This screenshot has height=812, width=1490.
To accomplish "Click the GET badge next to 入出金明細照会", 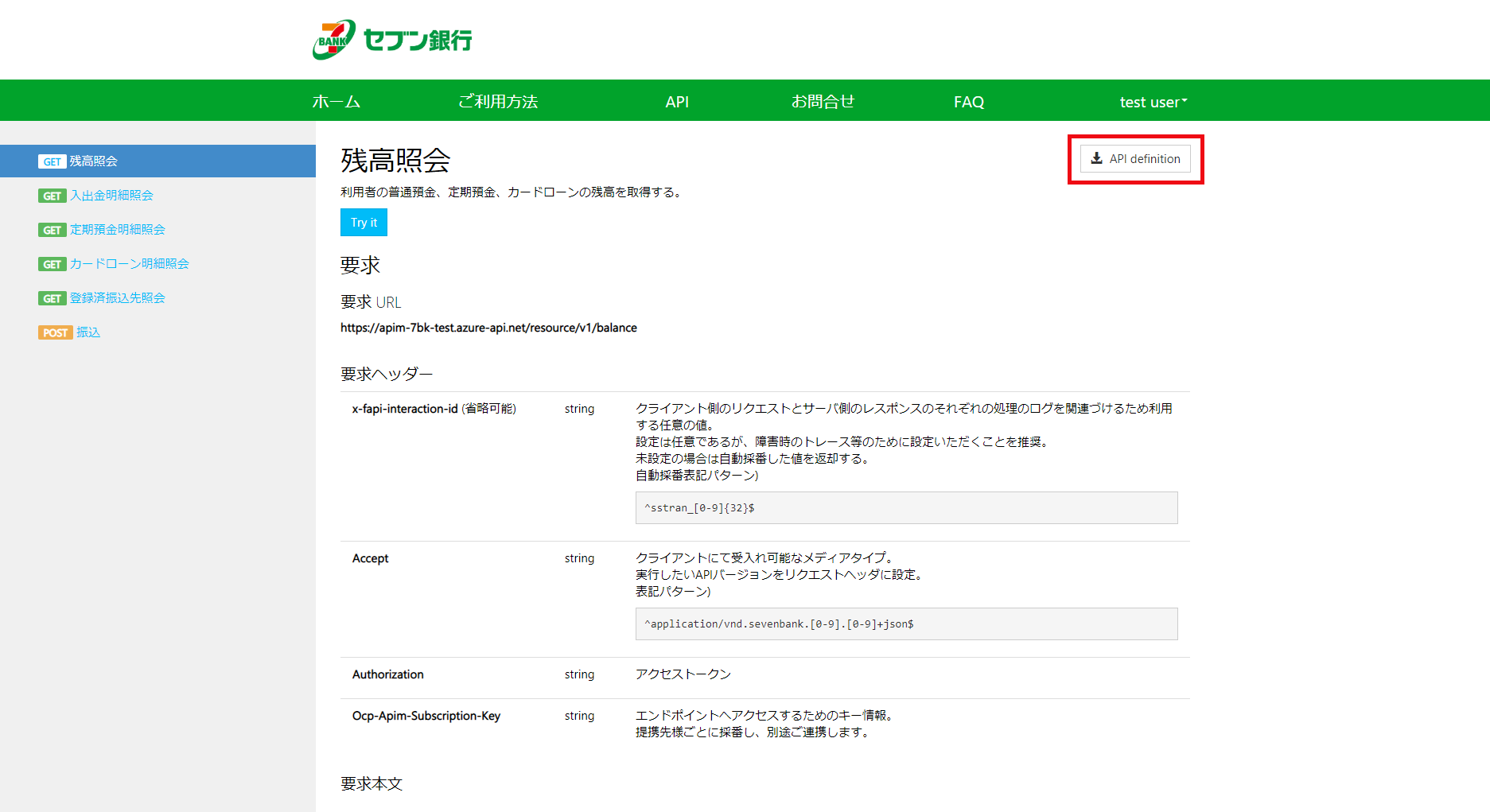I will coord(52,196).
